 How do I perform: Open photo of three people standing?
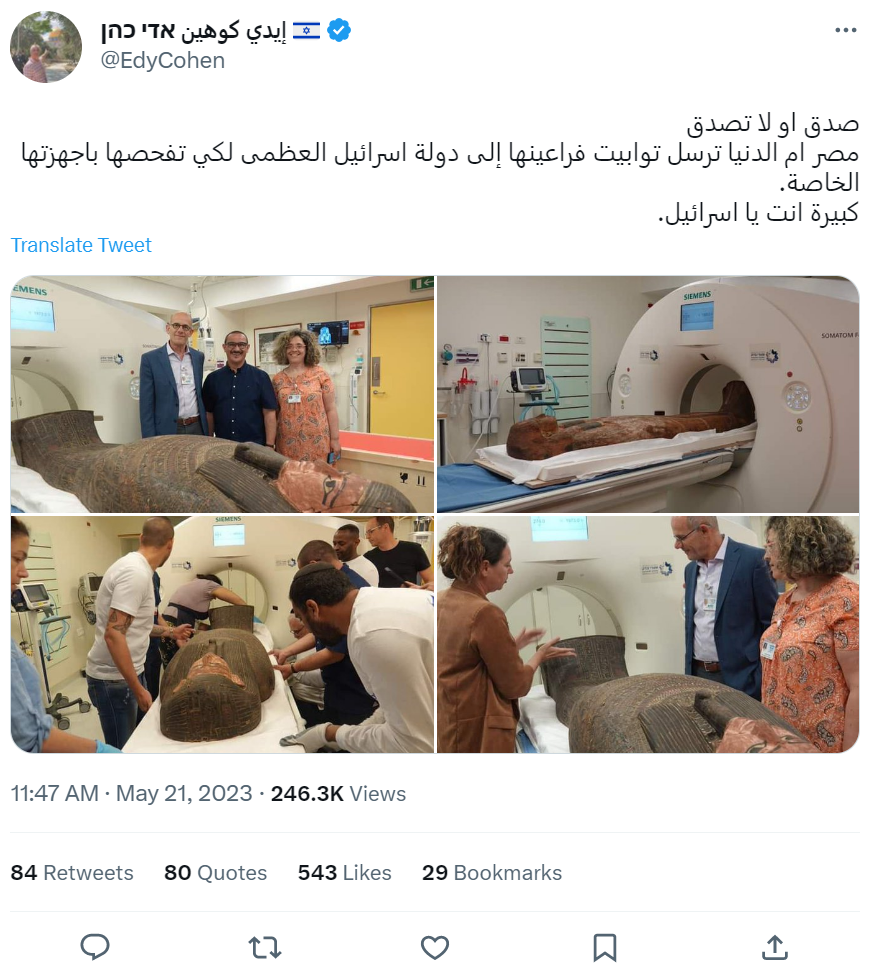click(x=222, y=394)
